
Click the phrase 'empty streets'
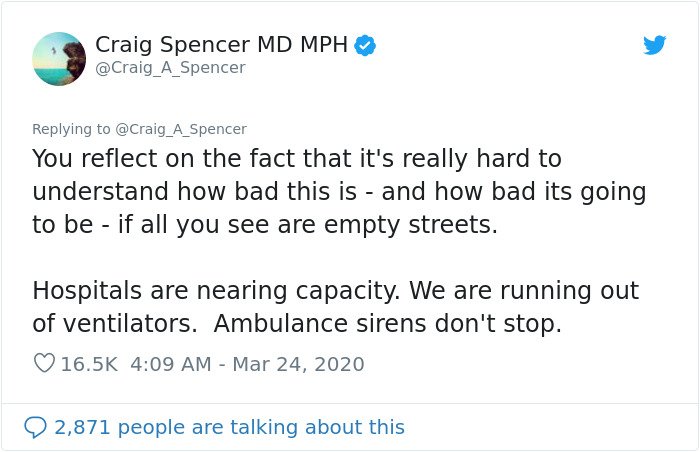[411, 225]
